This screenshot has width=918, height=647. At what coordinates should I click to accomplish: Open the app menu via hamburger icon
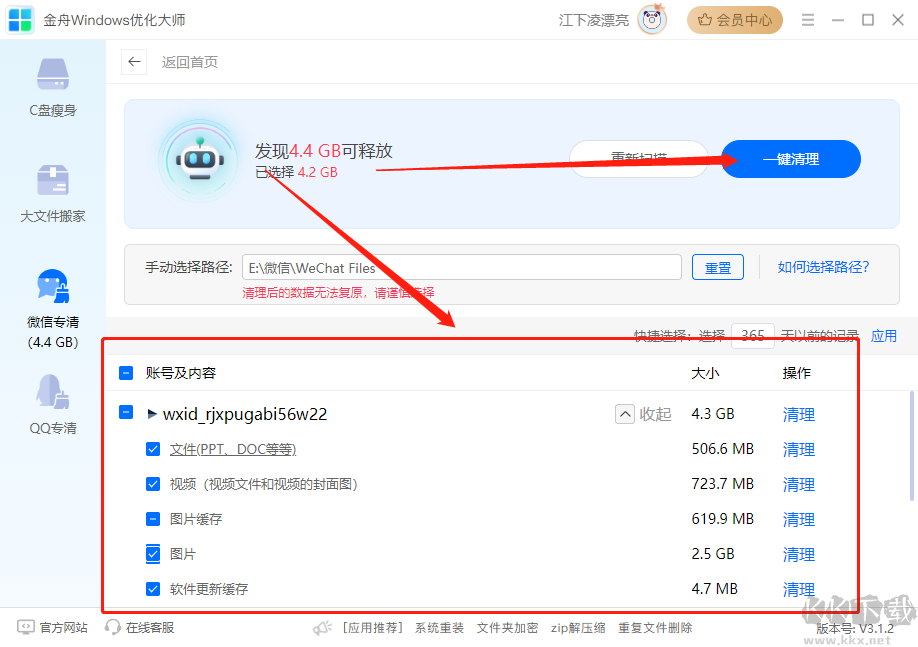(807, 19)
